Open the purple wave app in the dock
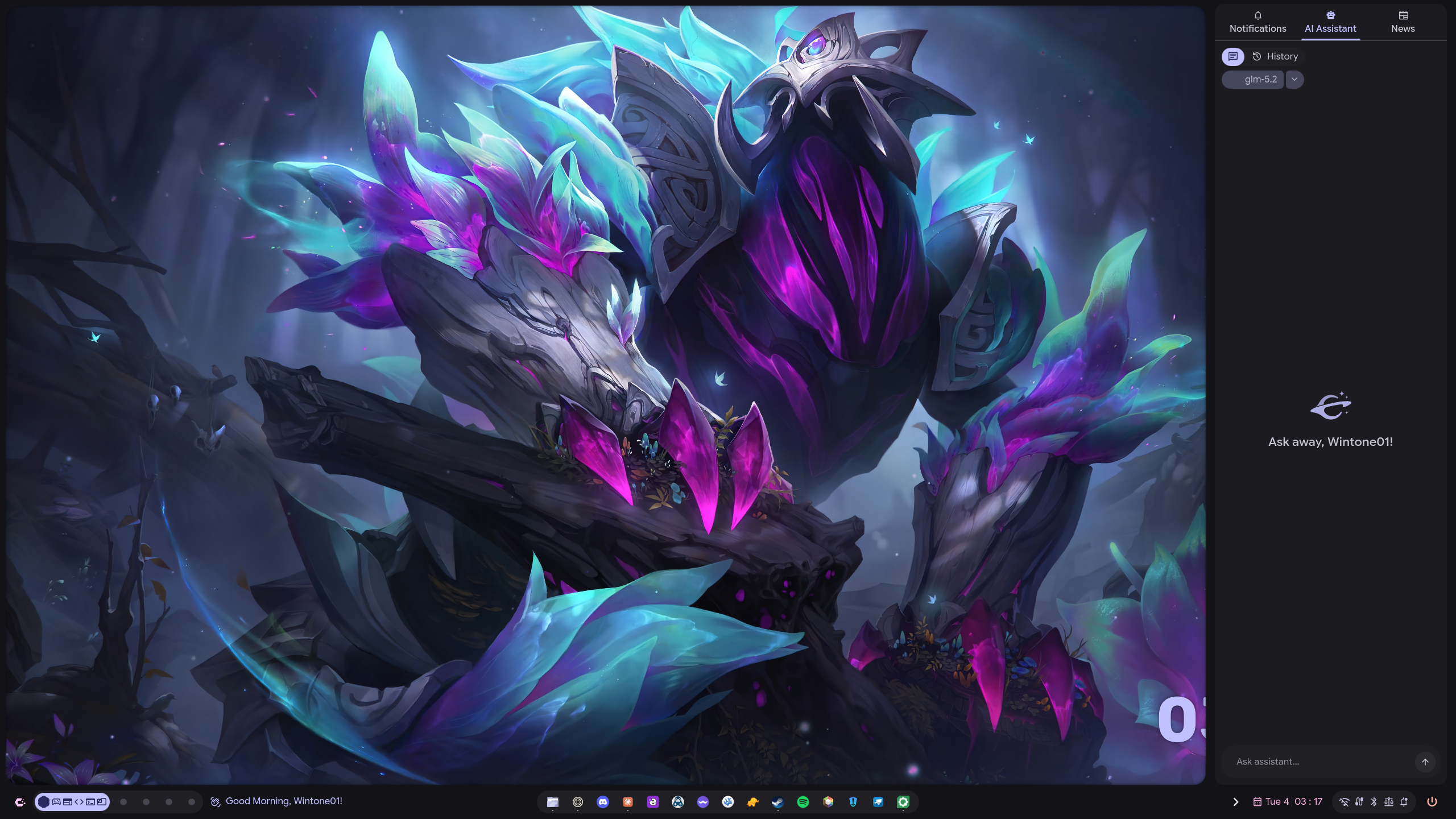This screenshot has width=1456, height=819. click(703, 802)
